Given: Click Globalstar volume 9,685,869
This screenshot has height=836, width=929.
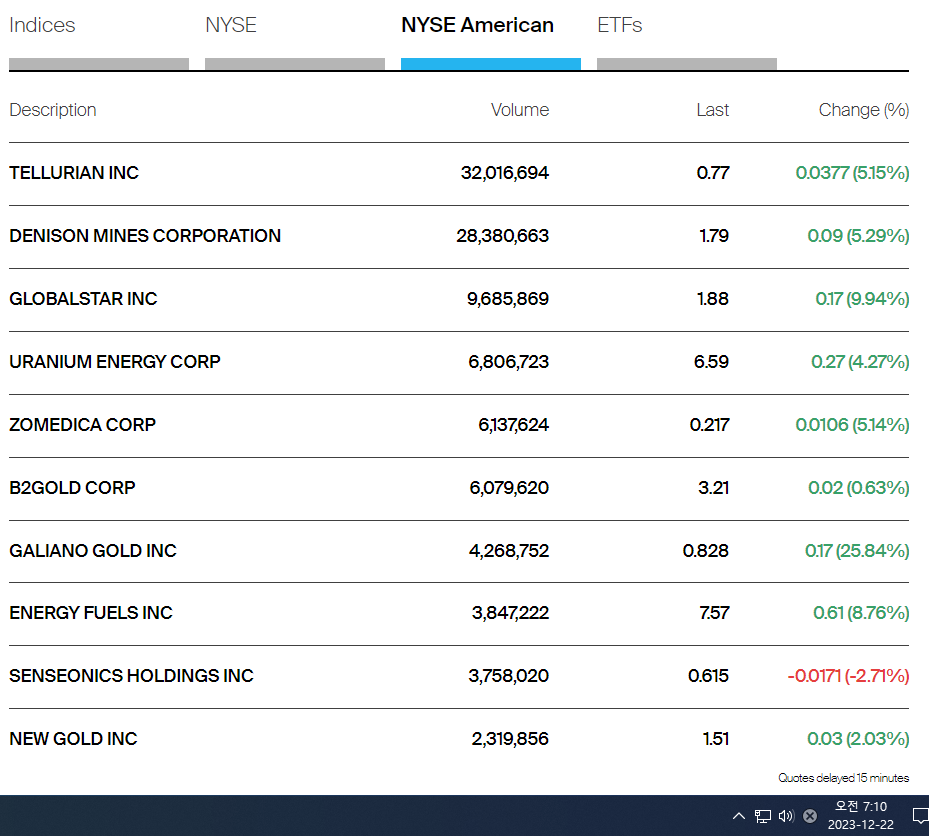Looking at the screenshot, I should (x=508, y=298).
